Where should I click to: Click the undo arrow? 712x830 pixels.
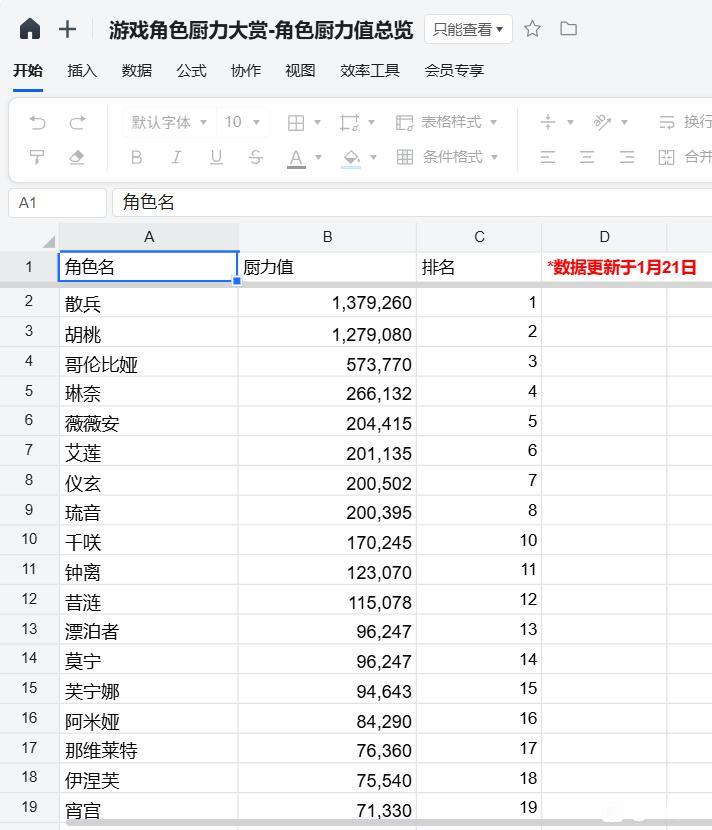click(x=38, y=122)
